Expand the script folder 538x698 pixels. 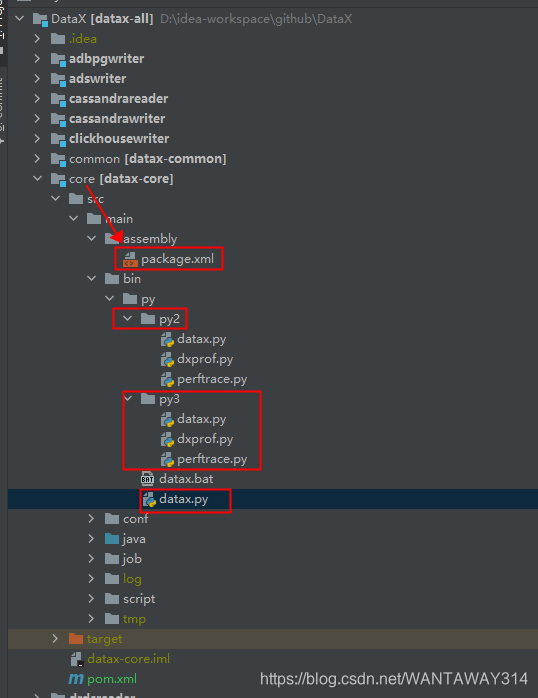[92, 599]
